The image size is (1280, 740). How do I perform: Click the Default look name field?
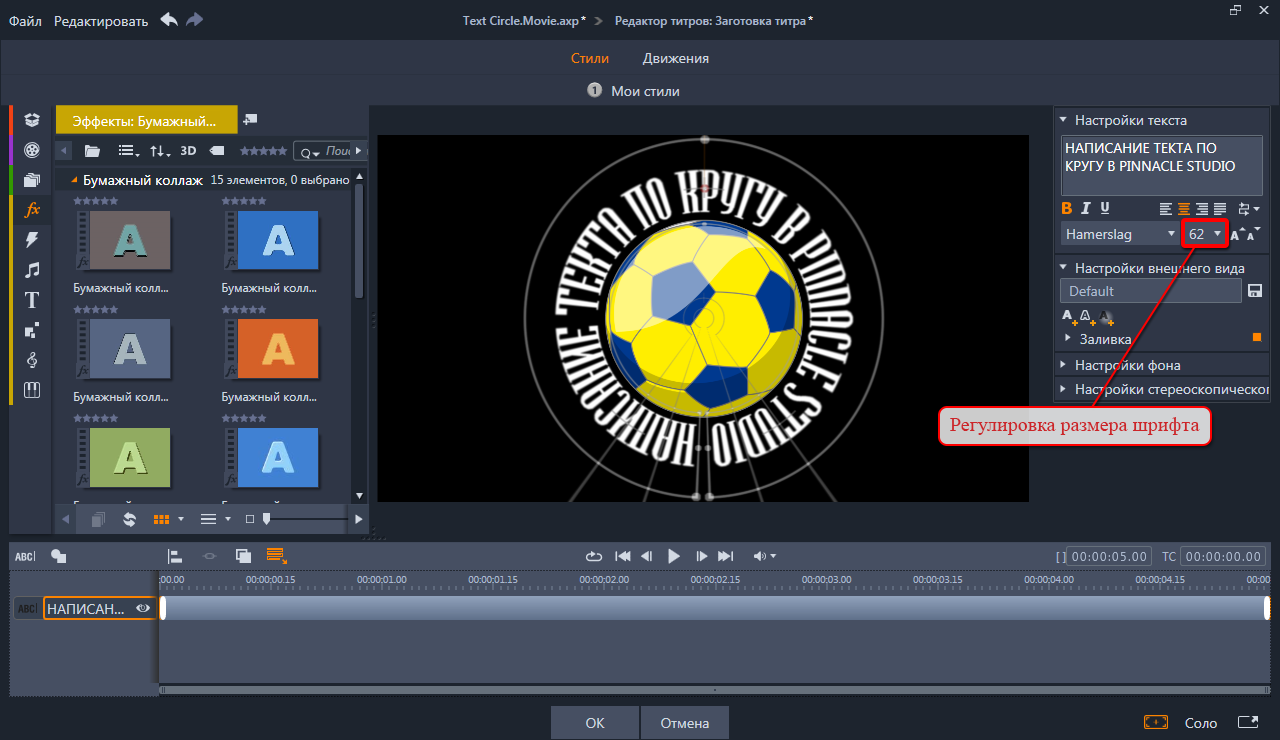tap(1151, 291)
